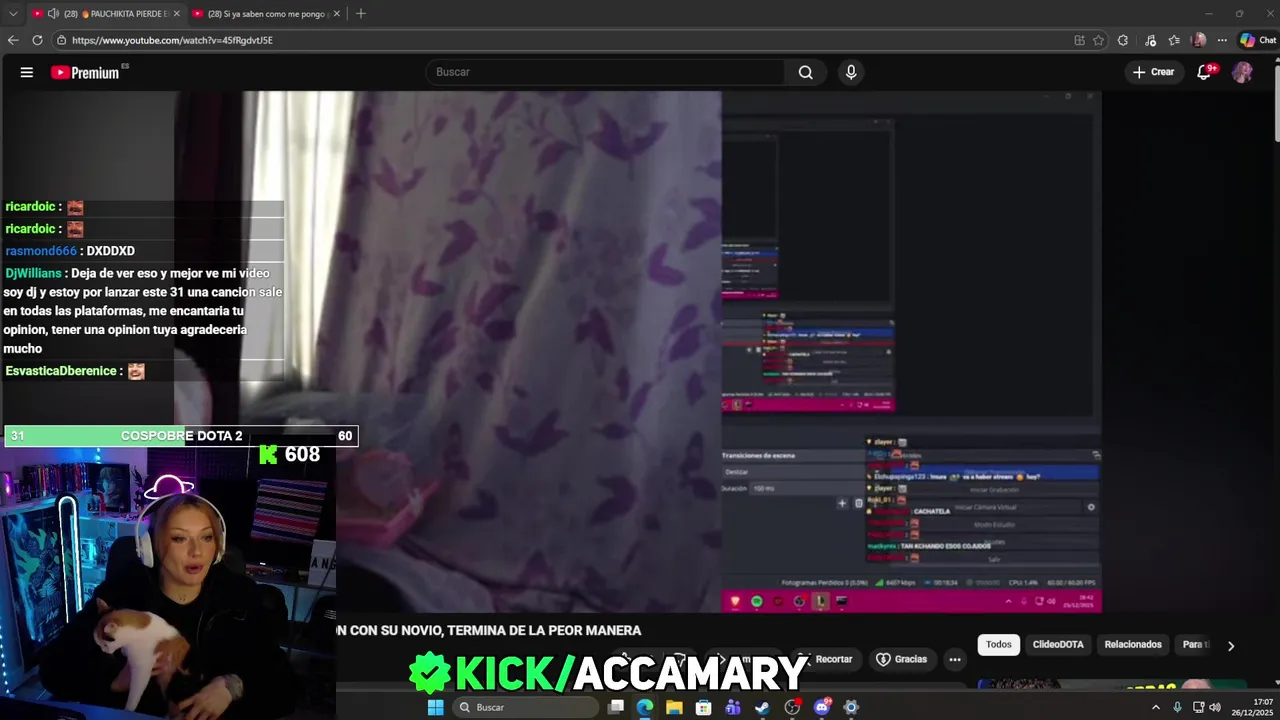This screenshot has width=1280, height=720.
Task: Start YouTube voice search with microphone
Action: click(x=851, y=72)
